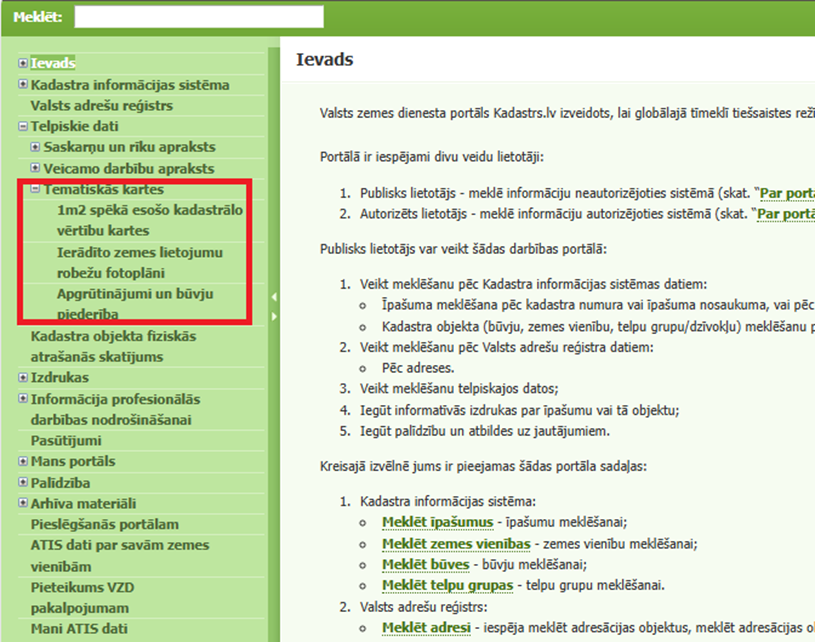Click the Meklēt telpu grupas link
This screenshot has height=642, width=815.
point(446,585)
